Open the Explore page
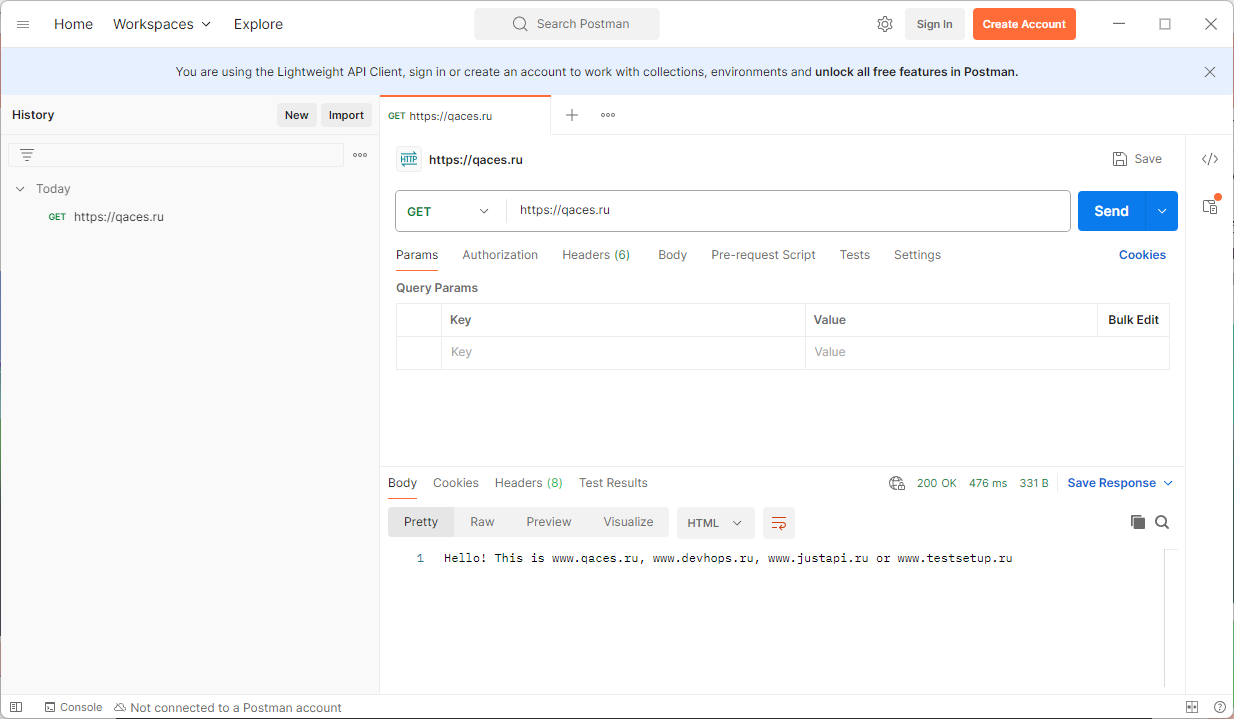 coord(258,24)
